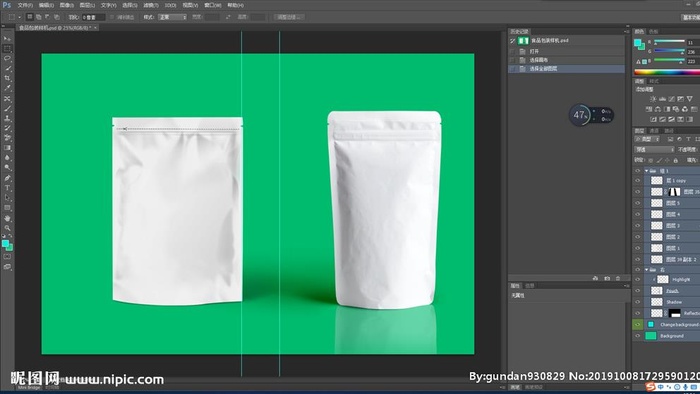Viewport: 700px width, 394px height.
Task: Select the Healing Brush tool
Action: point(7,99)
